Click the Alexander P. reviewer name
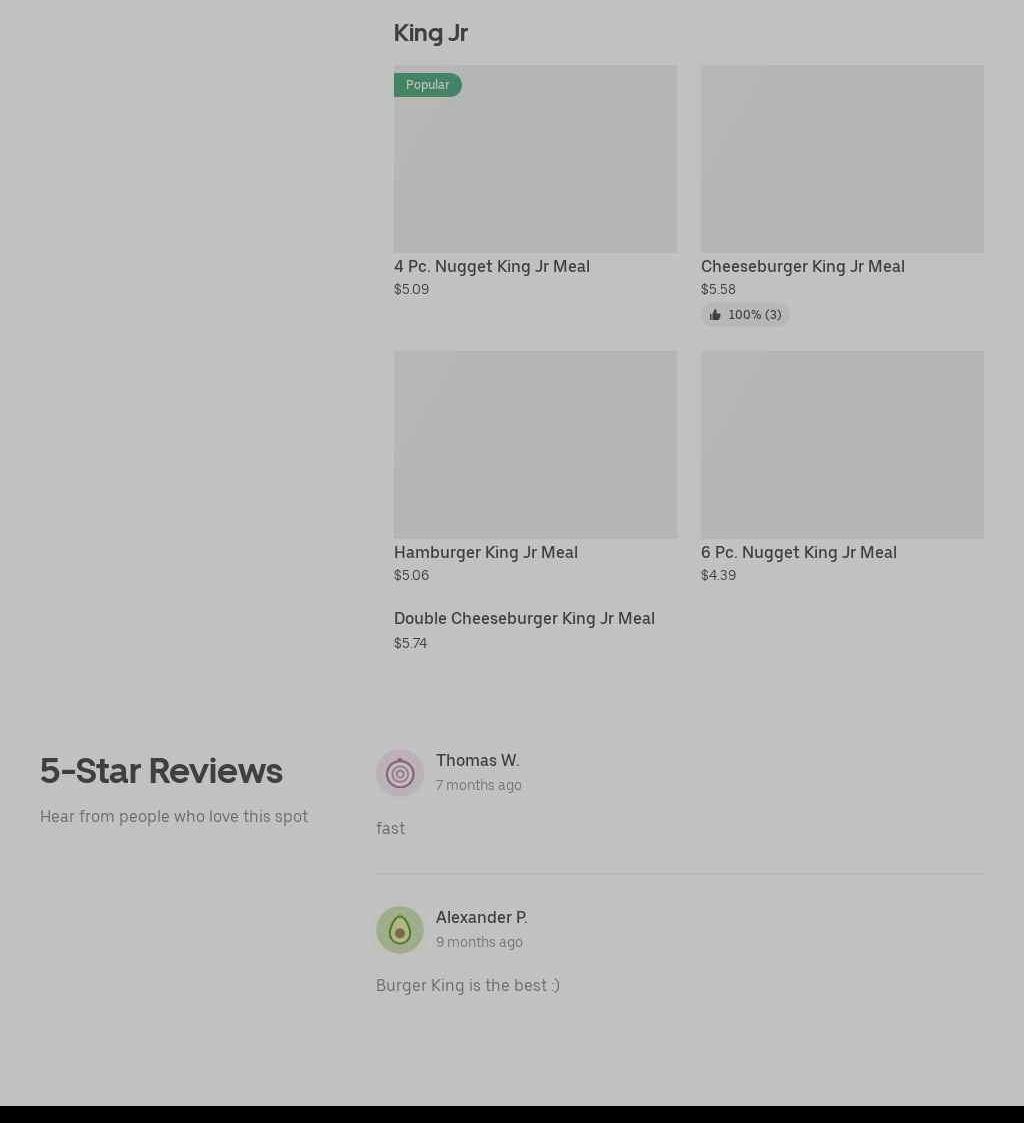The height and width of the screenshot is (1123, 1024). tap(481, 917)
